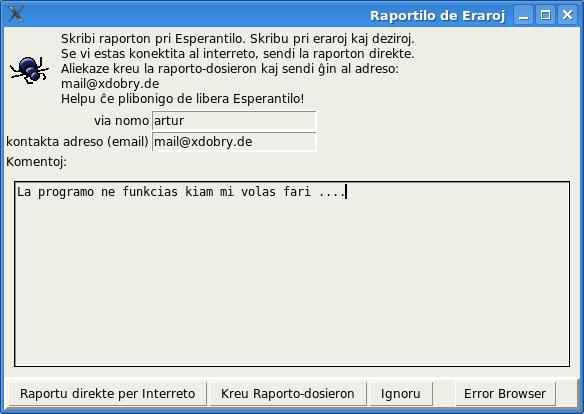Click the 'Komentoj:' label
The width and height of the screenshot is (584, 414).
pos(36,162)
